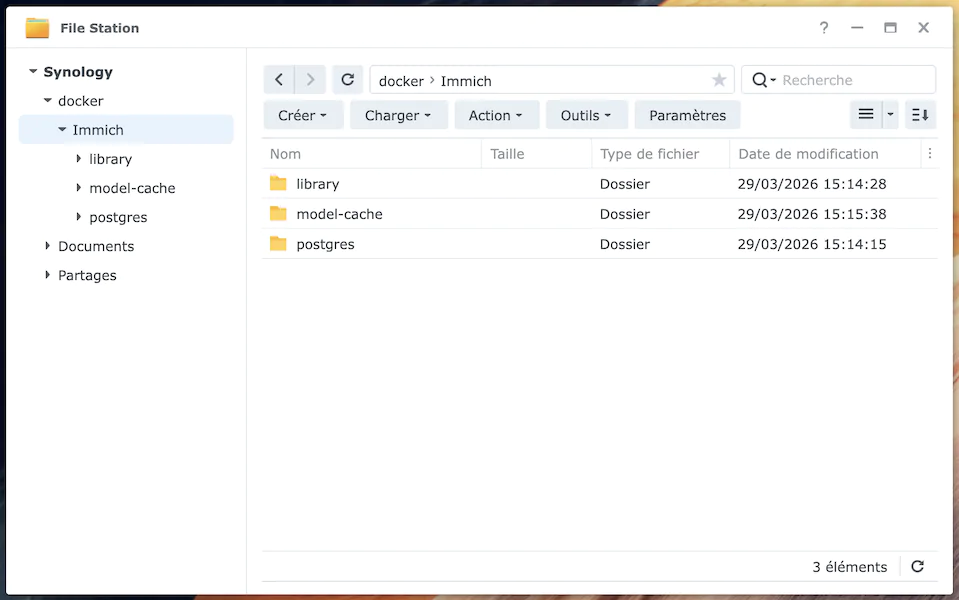Screen dimensions: 959x600
Task: Sort by the Nom column header
Action: click(x=372, y=154)
